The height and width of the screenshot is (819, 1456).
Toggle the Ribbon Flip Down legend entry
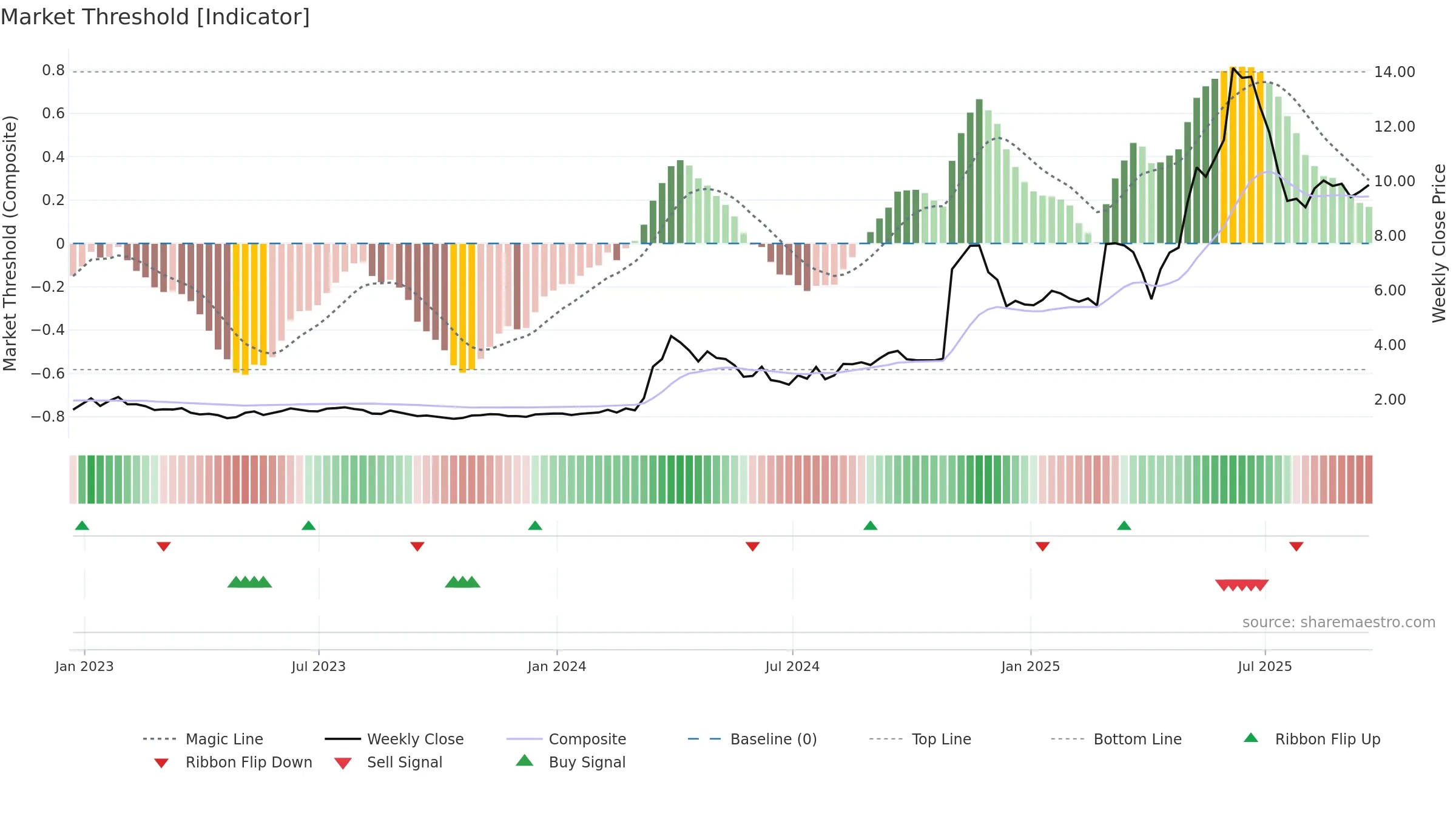coord(234,762)
